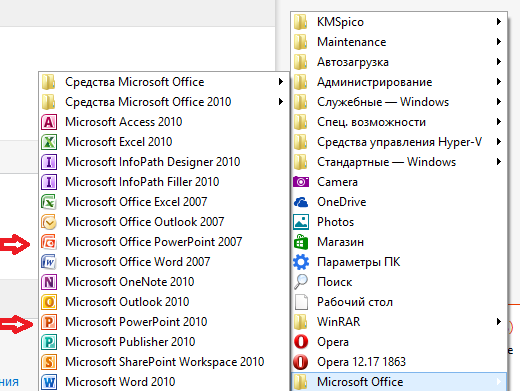The height and width of the screenshot is (391, 520).
Task: Click the InfoPath Designer 2010 icon
Action: pyautogui.click(x=49, y=162)
